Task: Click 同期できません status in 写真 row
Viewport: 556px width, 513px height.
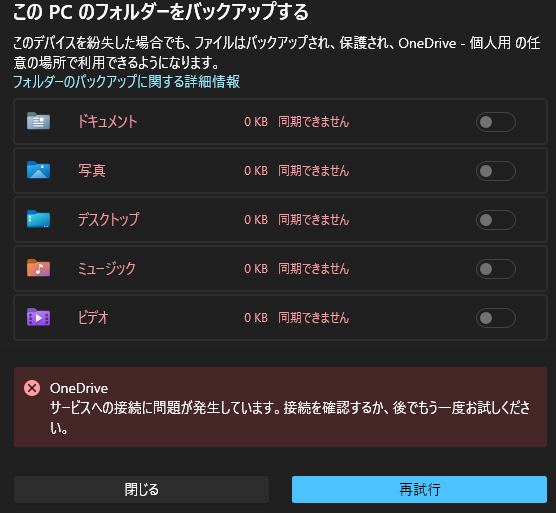Action: [x=314, y=171]
